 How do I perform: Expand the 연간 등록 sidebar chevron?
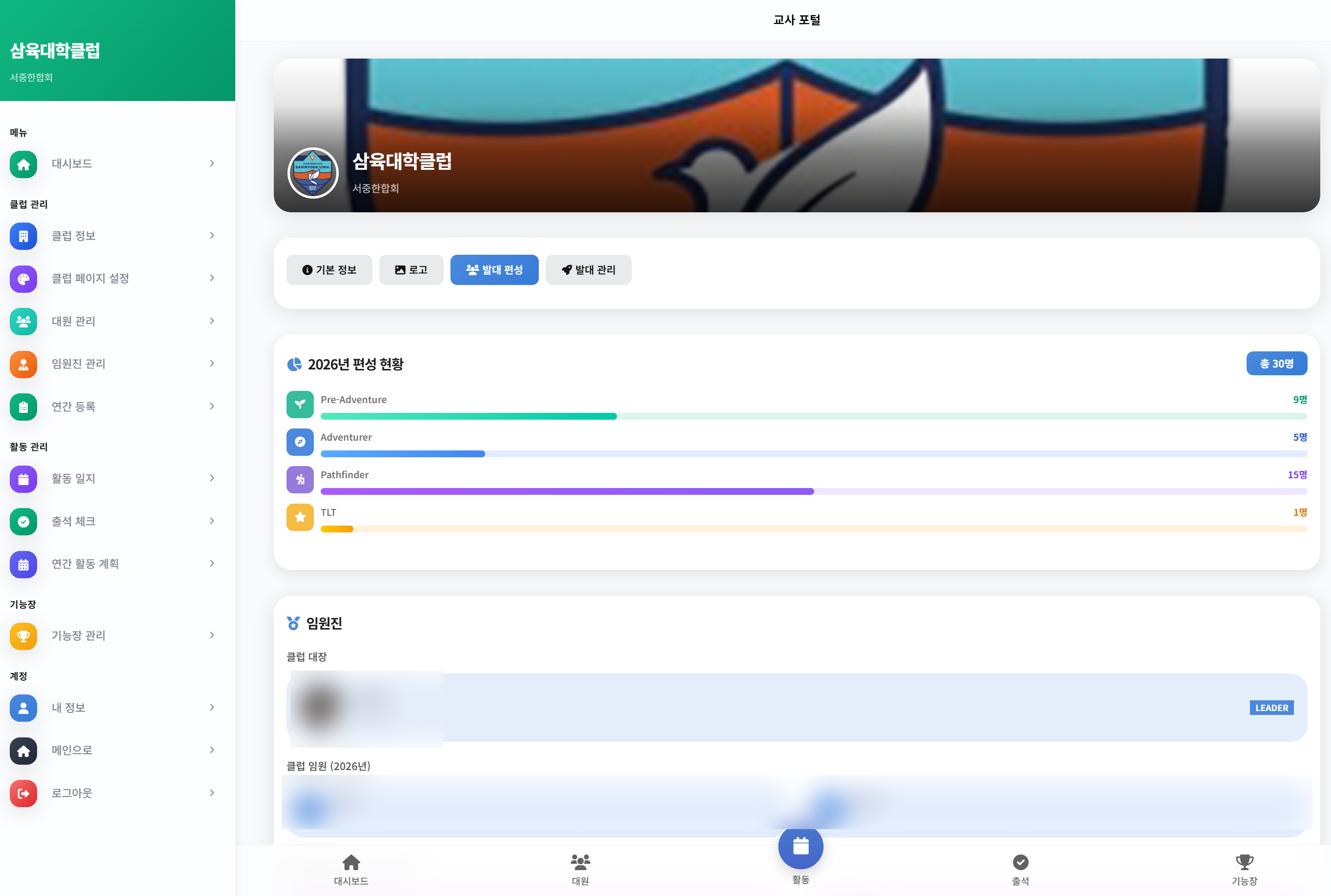click(x=212, y=407)
